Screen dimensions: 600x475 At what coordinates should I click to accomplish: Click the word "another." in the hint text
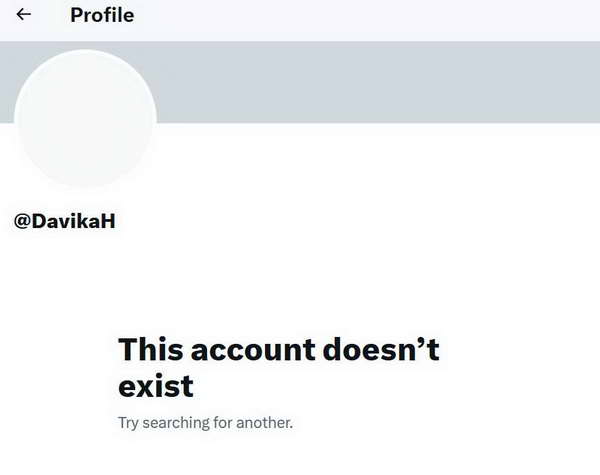pos(264,423)
